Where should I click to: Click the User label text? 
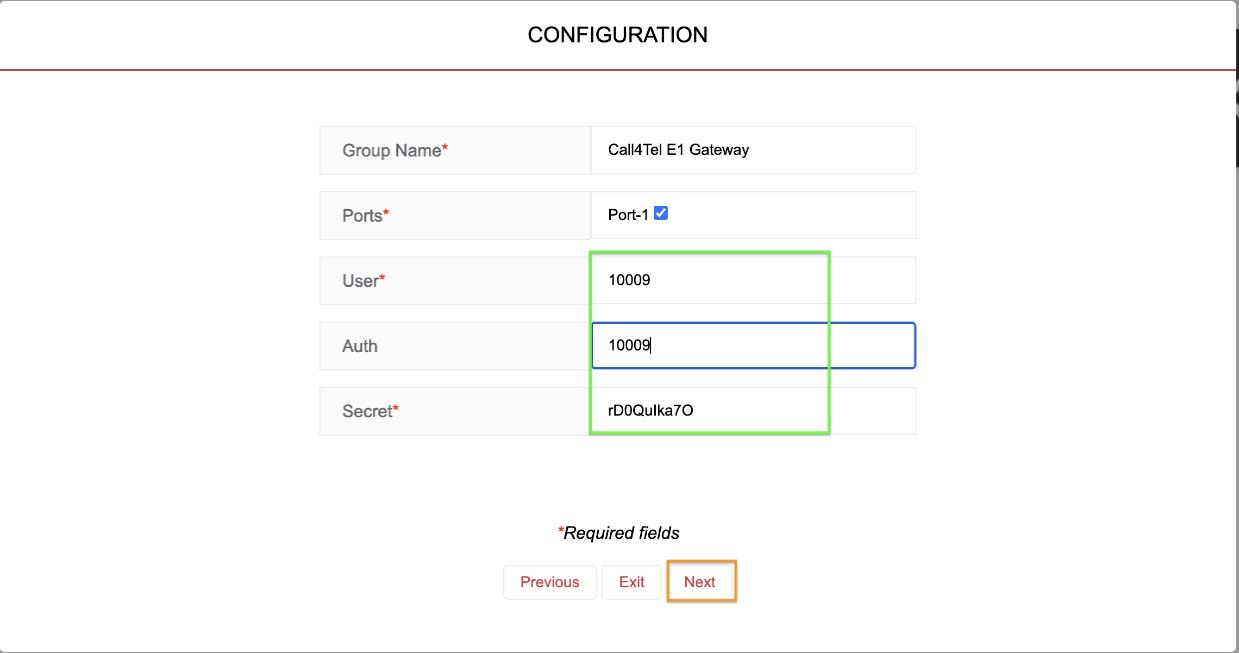point(360,281)
